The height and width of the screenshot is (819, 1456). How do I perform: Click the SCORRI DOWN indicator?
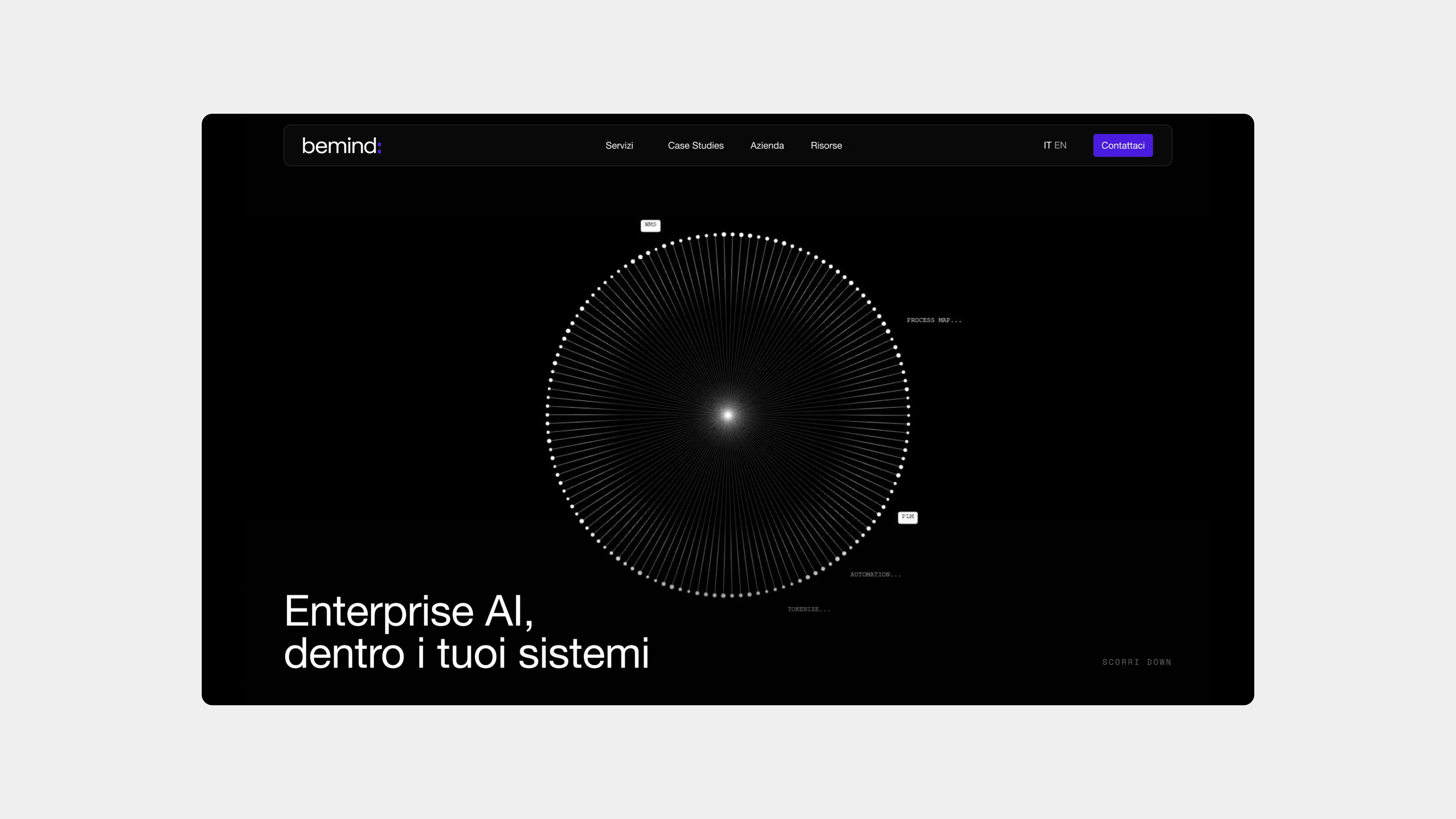pyautogui.click(x=1136, y=662)
